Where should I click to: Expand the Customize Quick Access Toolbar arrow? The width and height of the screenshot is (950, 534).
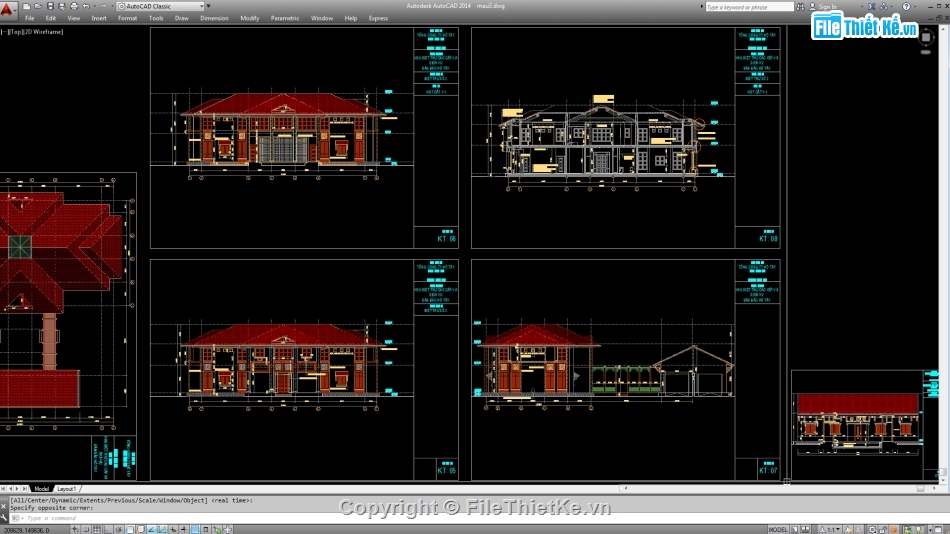[209, 6]
